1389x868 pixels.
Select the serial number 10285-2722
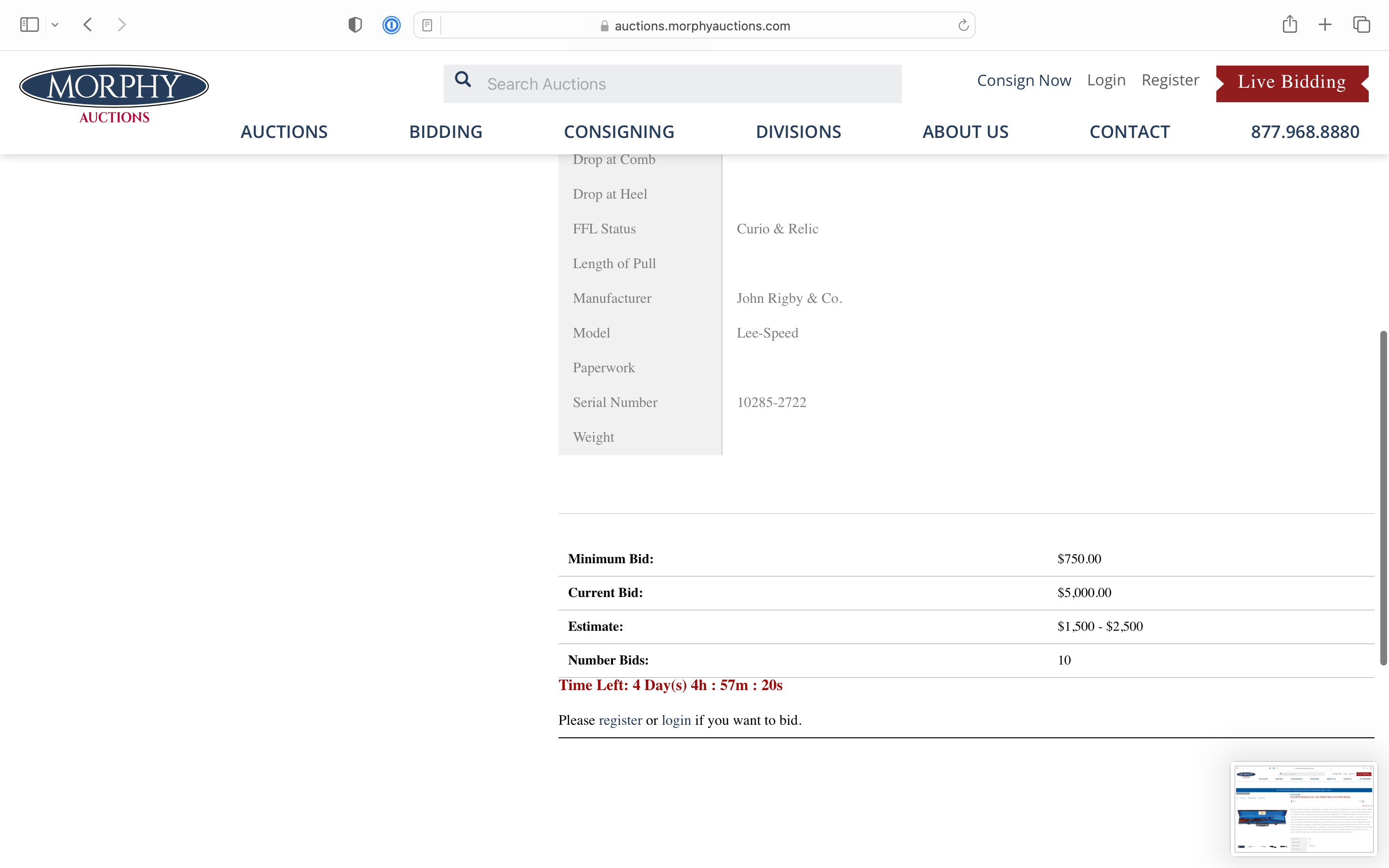coord(771,403)
